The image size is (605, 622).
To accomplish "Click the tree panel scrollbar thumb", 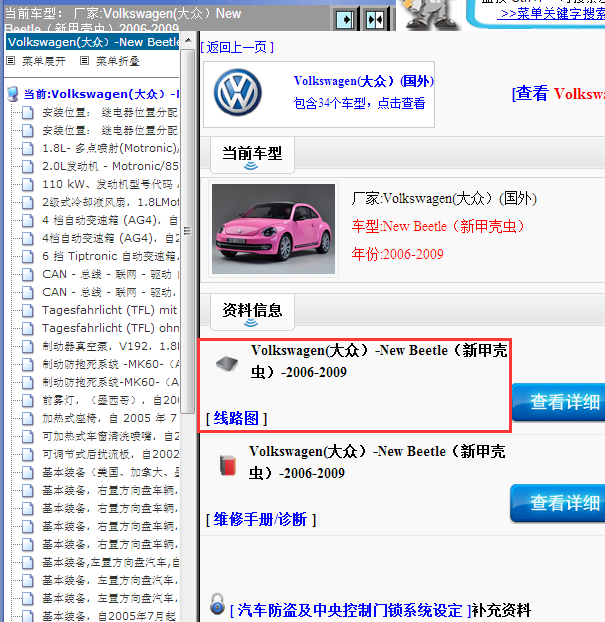I will (x=187, y=231).
